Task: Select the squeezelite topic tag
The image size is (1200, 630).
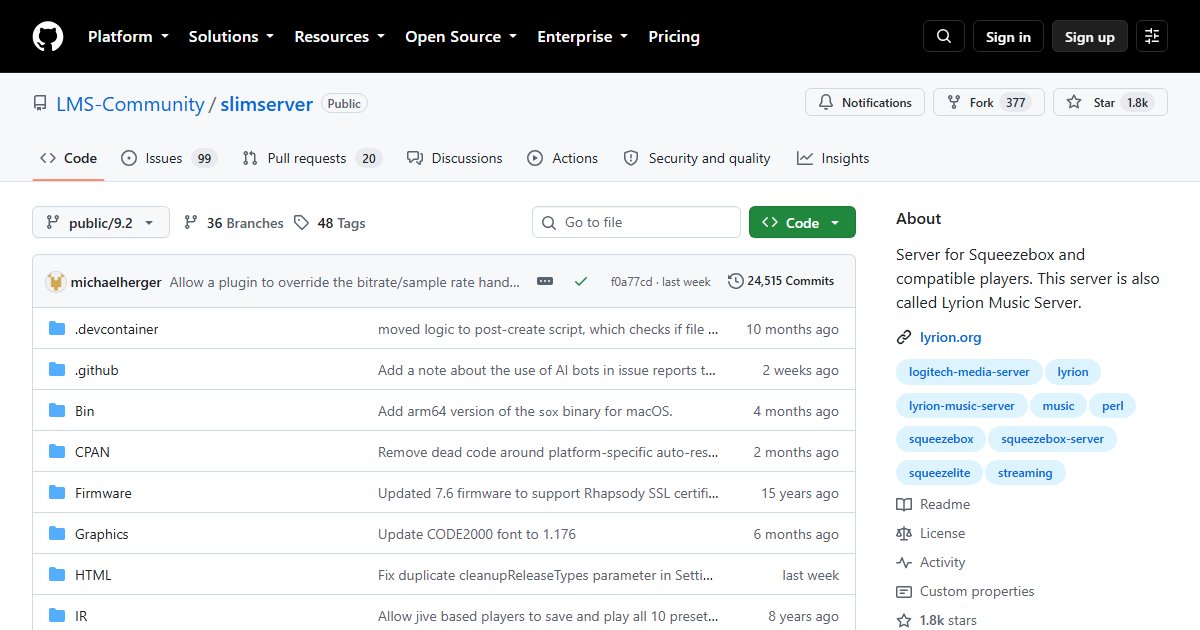Action: coord(938,473)
